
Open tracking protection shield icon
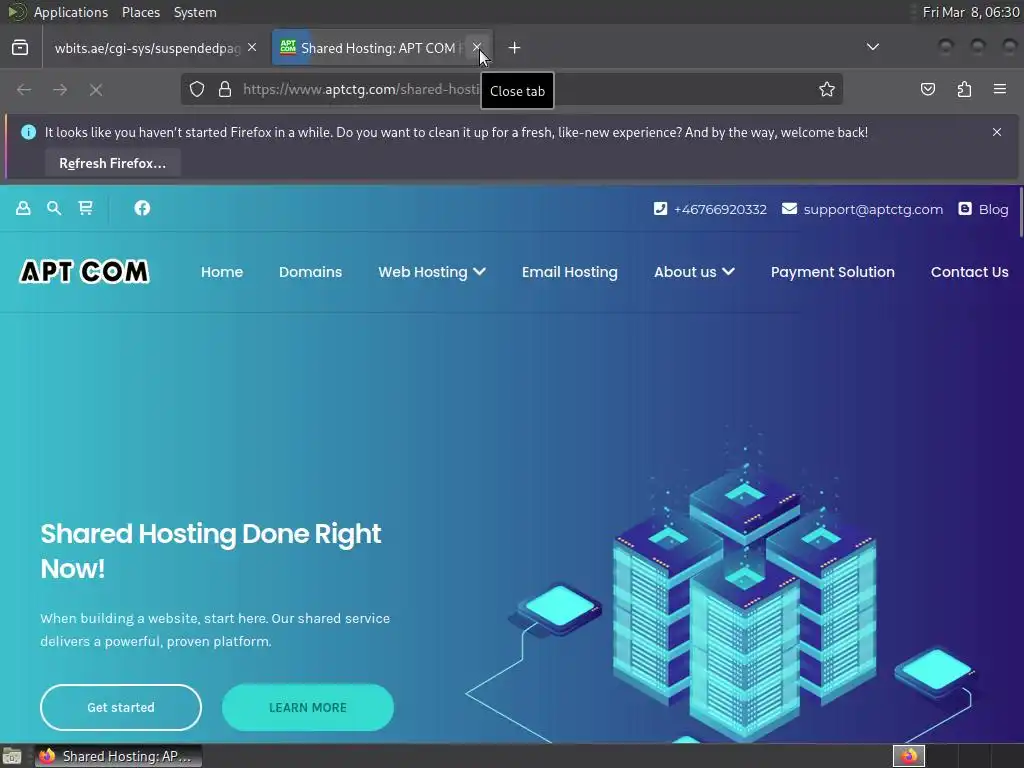[x=197, y=89]
